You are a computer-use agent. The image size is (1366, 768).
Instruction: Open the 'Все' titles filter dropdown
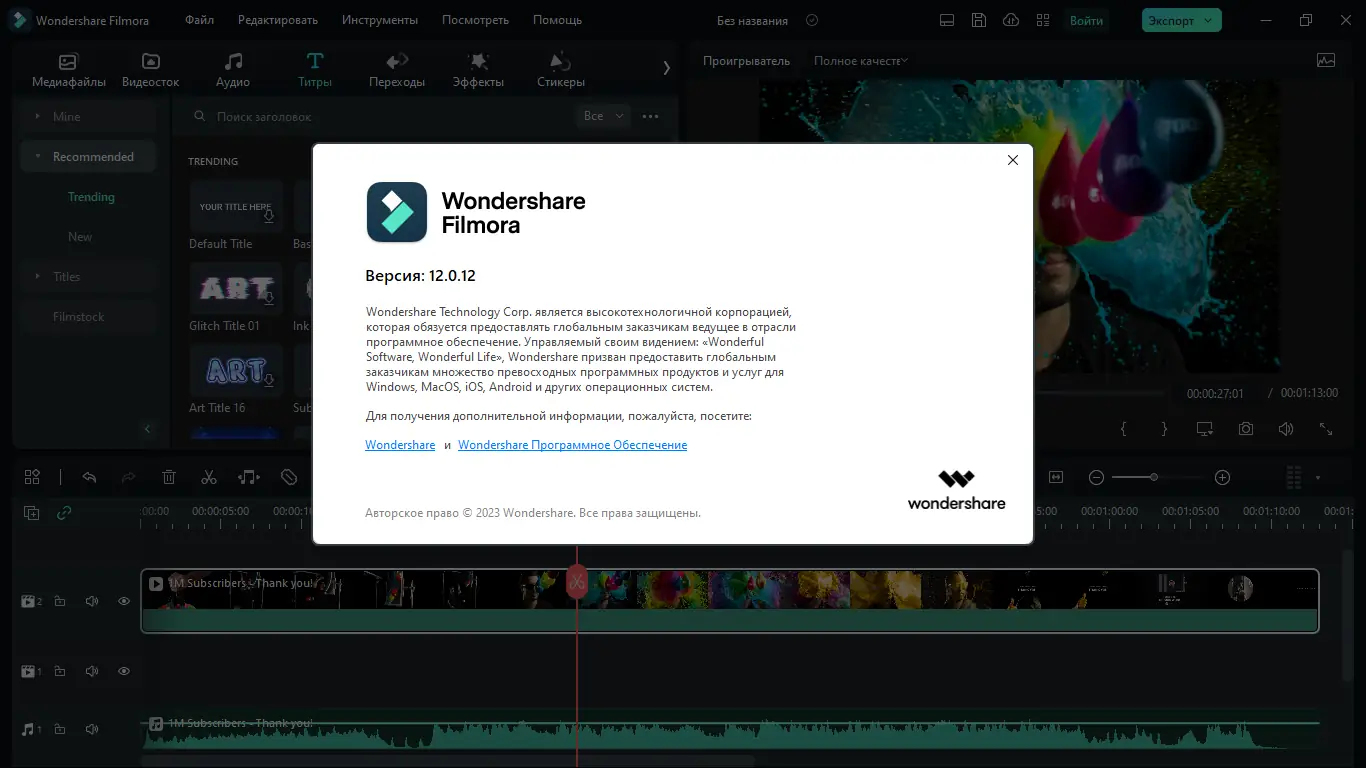point(602,116)
